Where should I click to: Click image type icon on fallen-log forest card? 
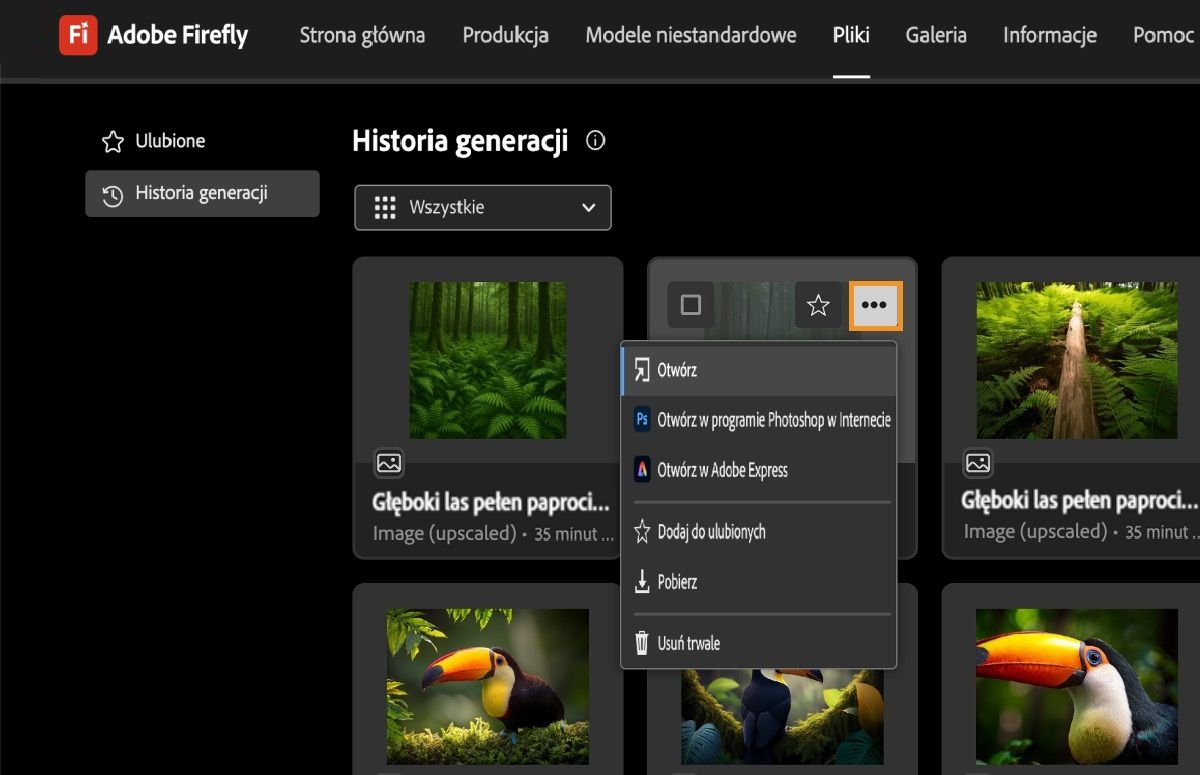[x=978, y=463]
